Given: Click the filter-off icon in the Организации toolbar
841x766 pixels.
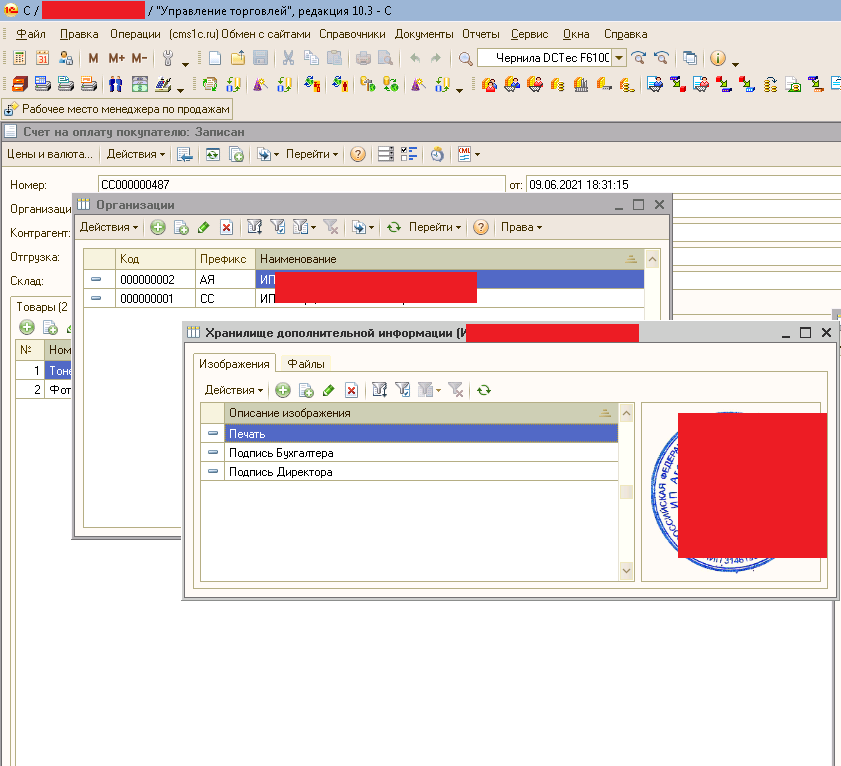Looking at the screenshot, I should click(332, 228).
